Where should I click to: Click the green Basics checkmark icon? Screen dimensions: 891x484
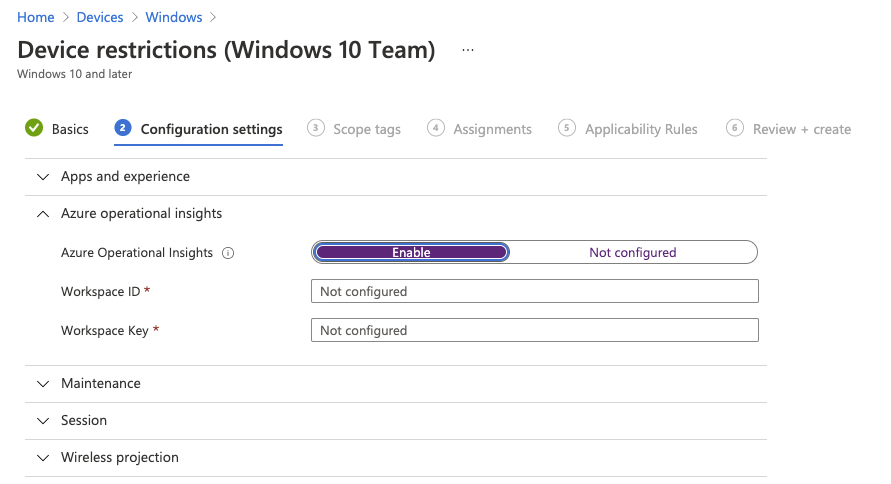[34, 128]
